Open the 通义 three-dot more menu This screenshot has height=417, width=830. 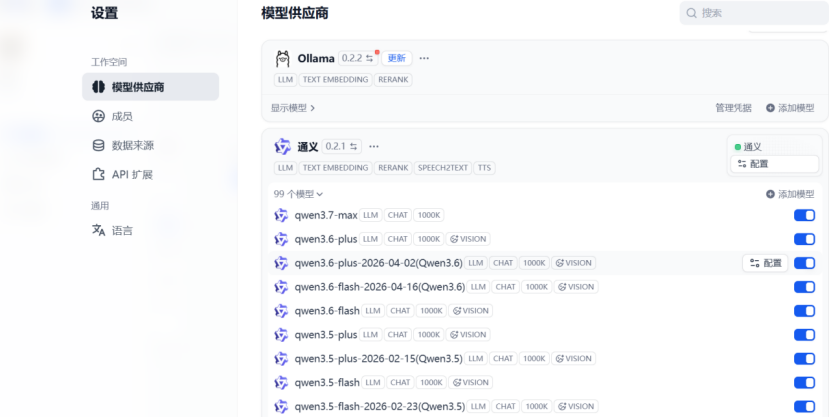pos(374,147)
